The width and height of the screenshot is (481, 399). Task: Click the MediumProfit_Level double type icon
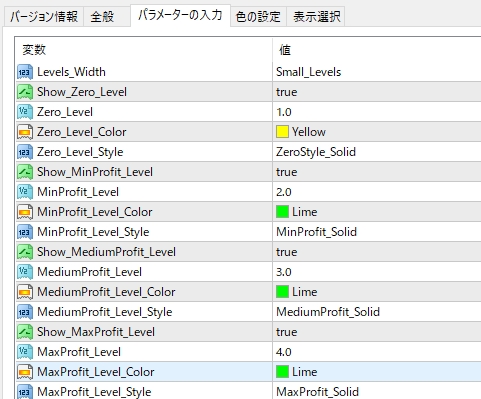[25, 272]
